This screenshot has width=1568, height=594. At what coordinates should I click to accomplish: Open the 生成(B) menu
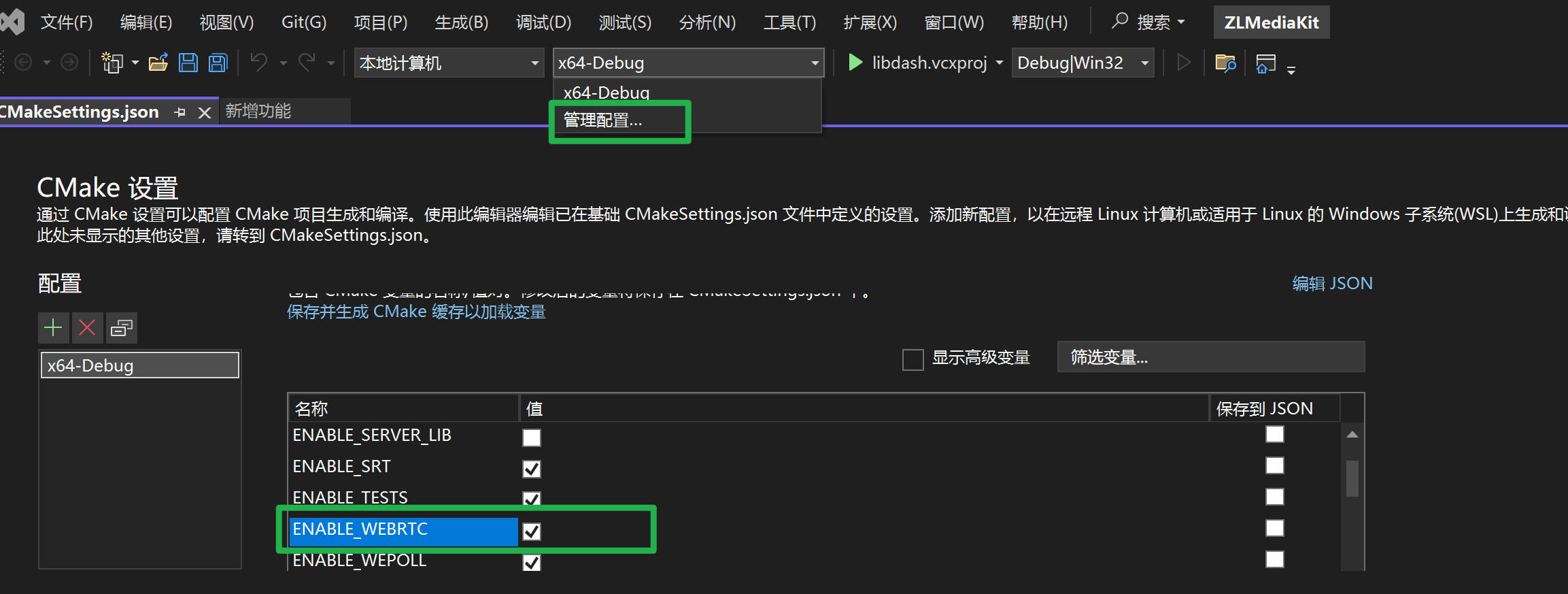click(x=462, y=22)
